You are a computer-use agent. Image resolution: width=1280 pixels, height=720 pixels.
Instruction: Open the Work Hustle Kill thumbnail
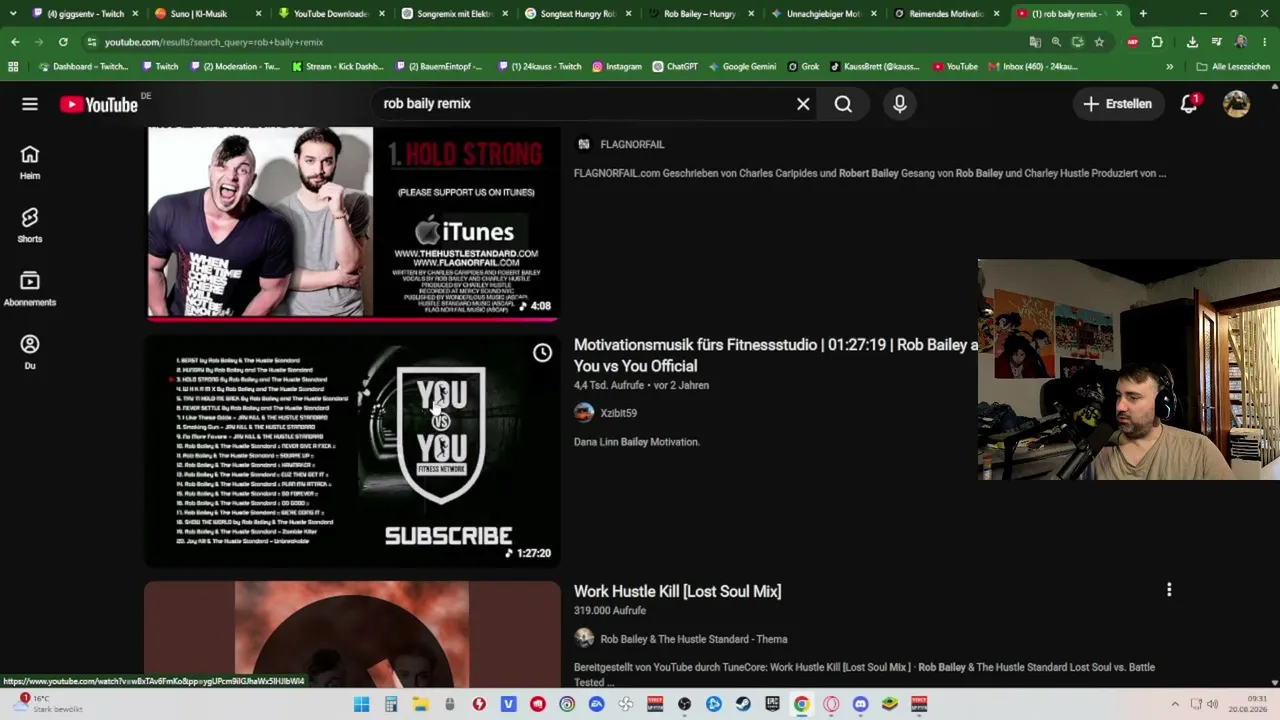(353, 634)
